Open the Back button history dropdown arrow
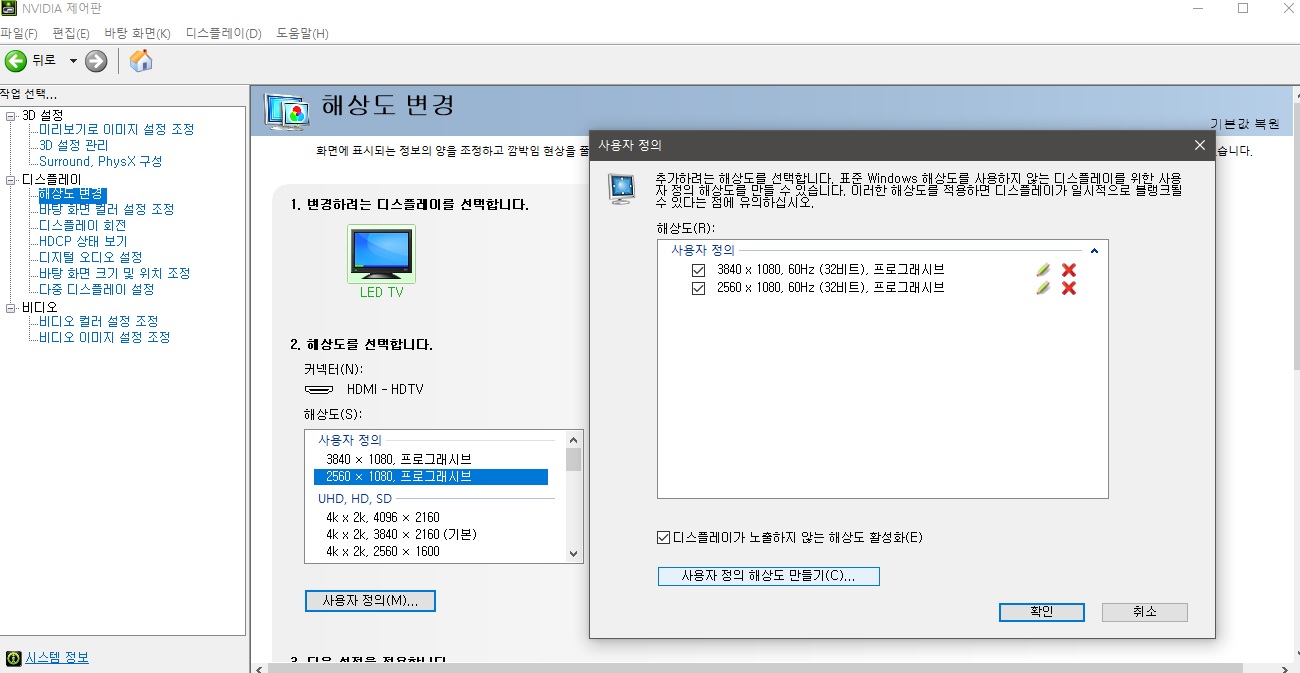This screenshot has height=673, width=1300. pyautogui.click(x=73, y=61)
